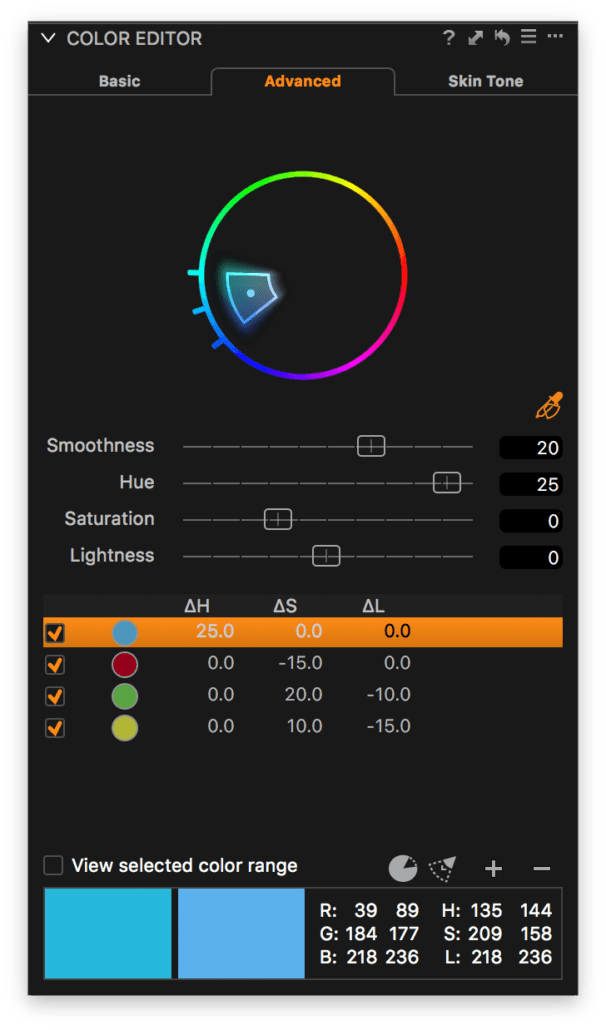The image size is (606, 1030).
Task: Open the Color Editor presets menu
Action: (528, 37)
